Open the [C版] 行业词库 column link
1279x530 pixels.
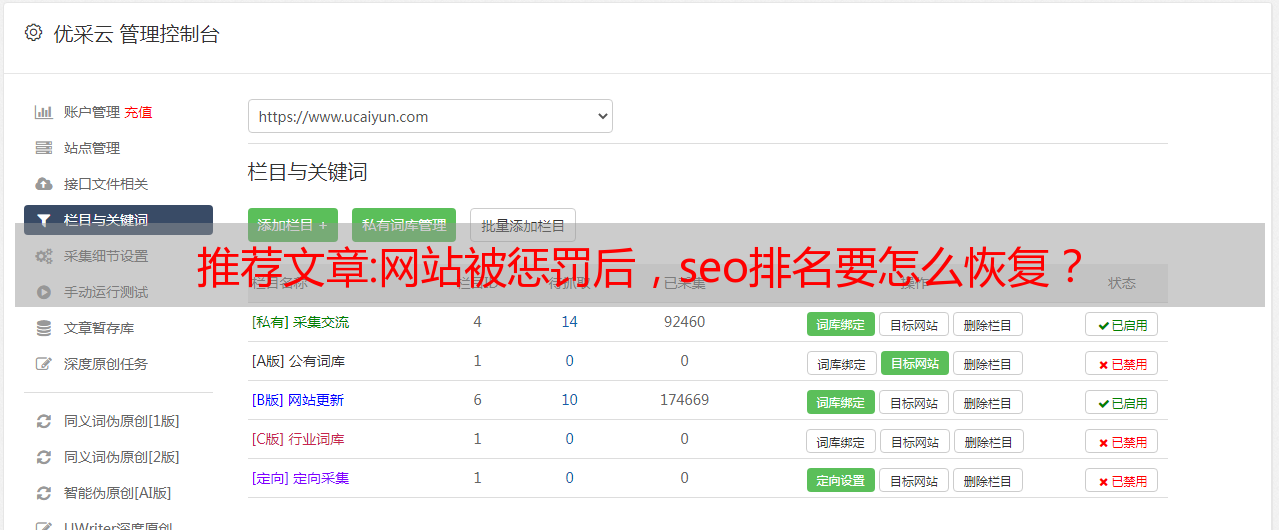[x=298, y=439]
